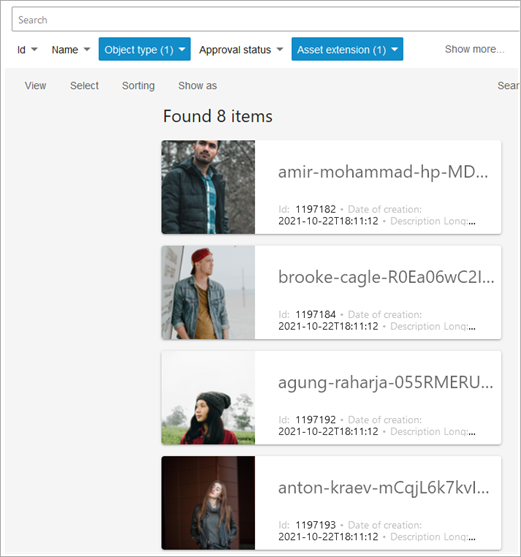Open the Sorting menu

pyautogui.click(x=138, y=86)
